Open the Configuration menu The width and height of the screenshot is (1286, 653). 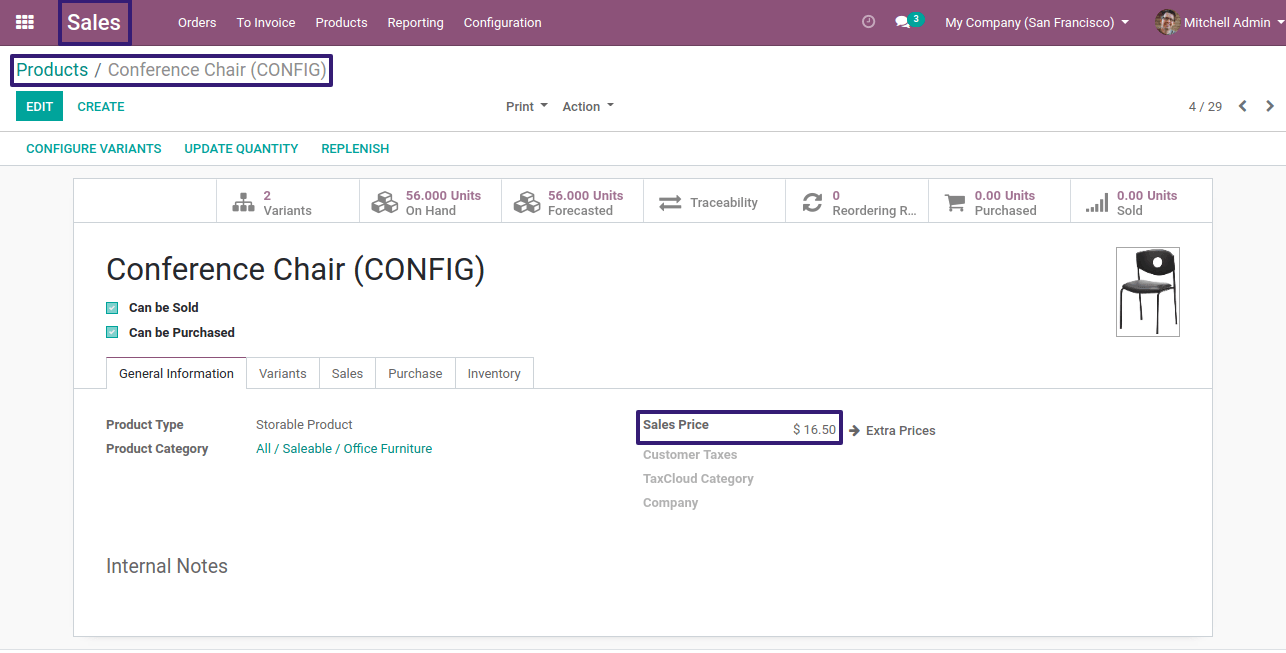(502, 22)
